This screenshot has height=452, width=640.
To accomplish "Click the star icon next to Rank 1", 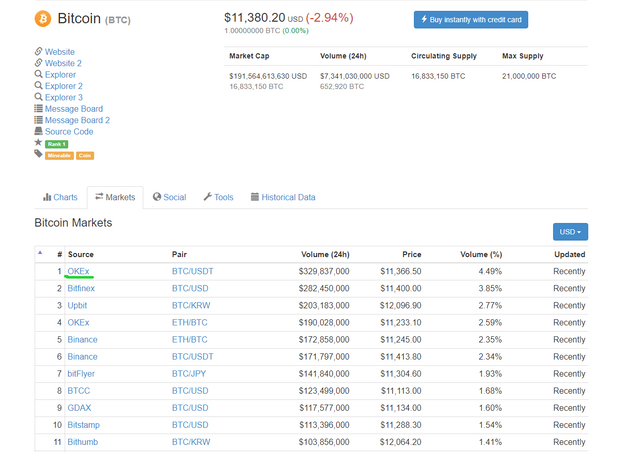I will pyautogui.click(x=38, y=143).
